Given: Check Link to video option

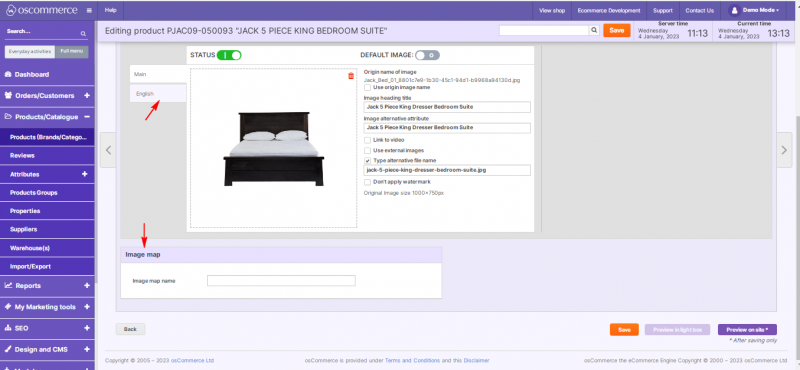Looking at the screenshot, I should pyautogui.click(x=367, y=140).
